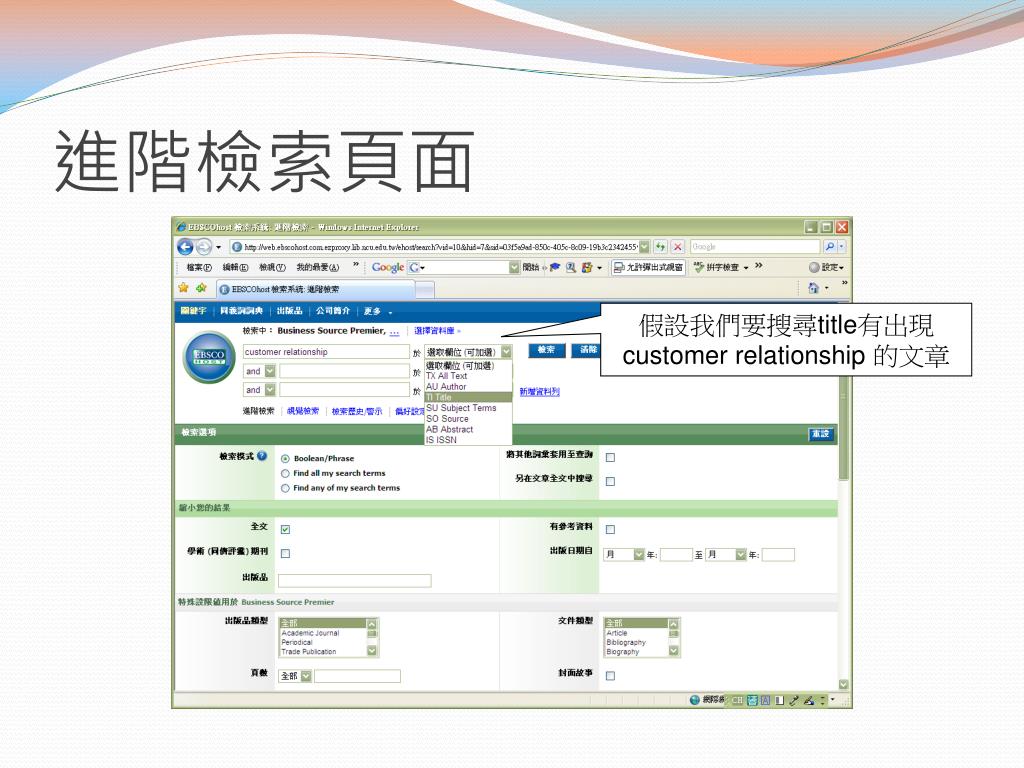Click the CH input language indicator

(x=737, y=700)
